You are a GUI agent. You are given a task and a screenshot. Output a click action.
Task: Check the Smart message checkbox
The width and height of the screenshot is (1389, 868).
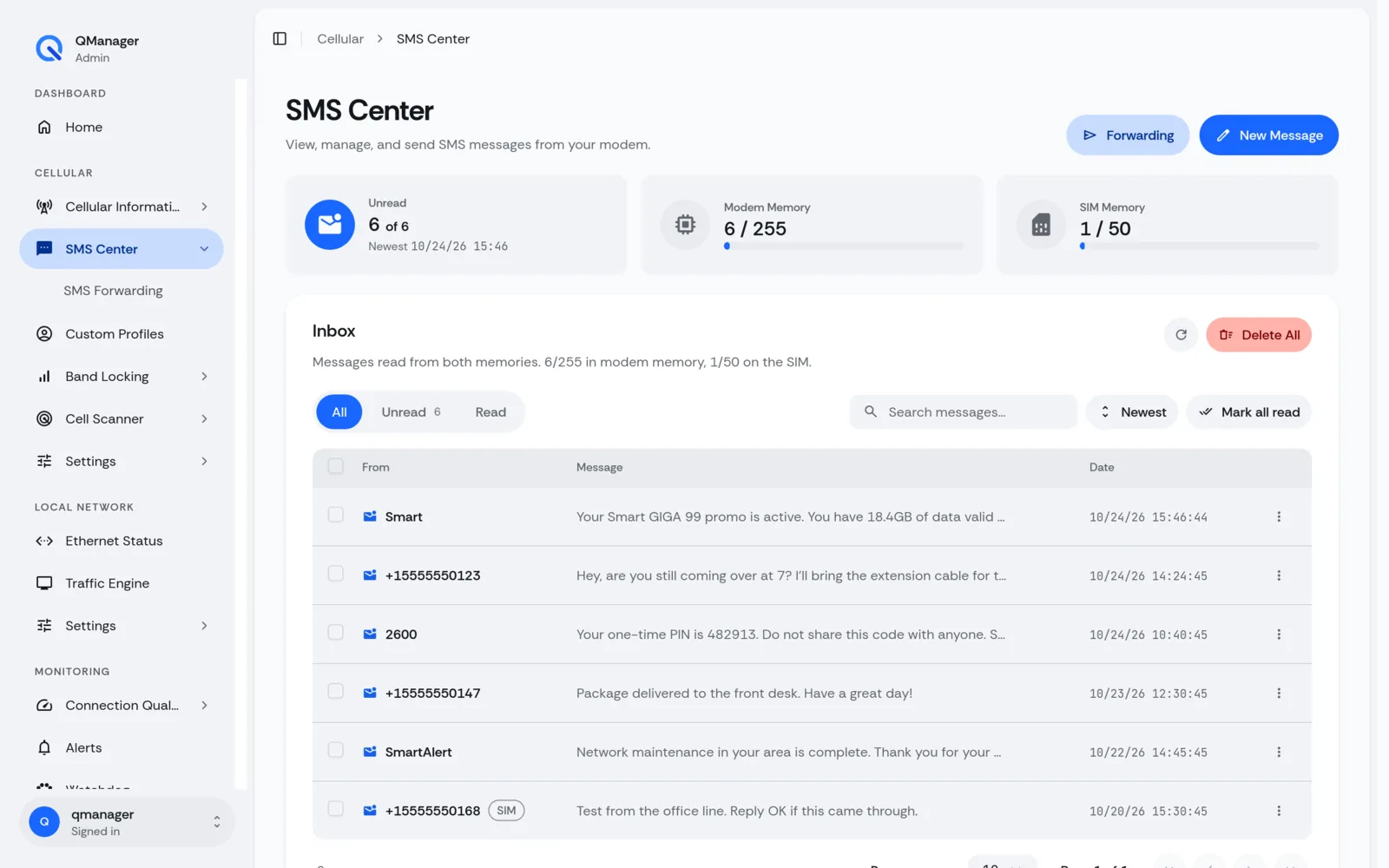point(335,515)
